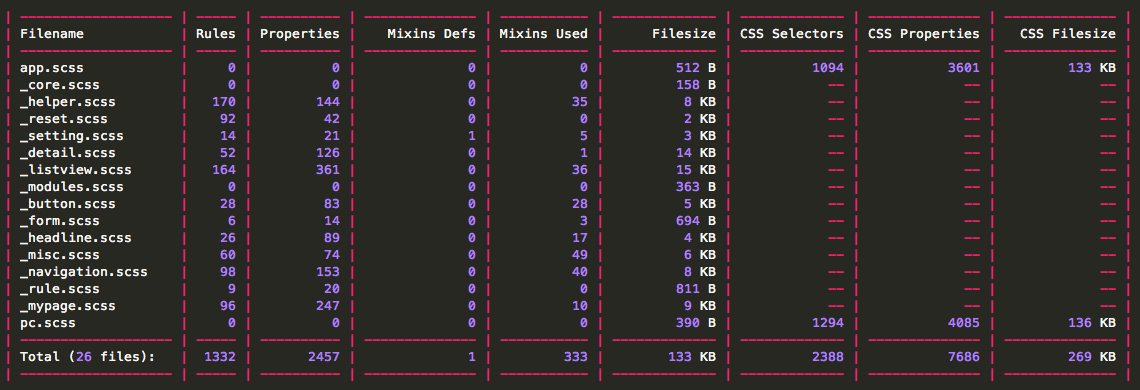Click app.scss CSS Selectors value 1094
Viewport: 1140px width, 390px height.
coord(827,68)
